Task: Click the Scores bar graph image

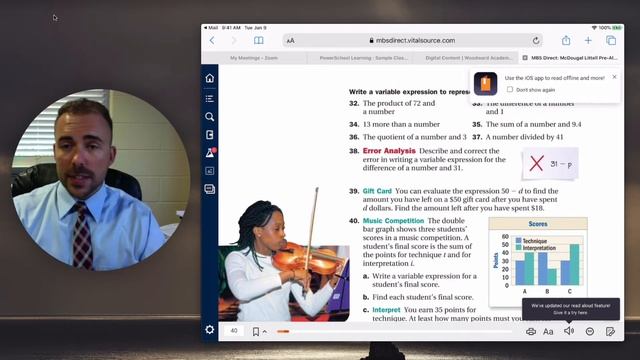Action: (538, 261)
